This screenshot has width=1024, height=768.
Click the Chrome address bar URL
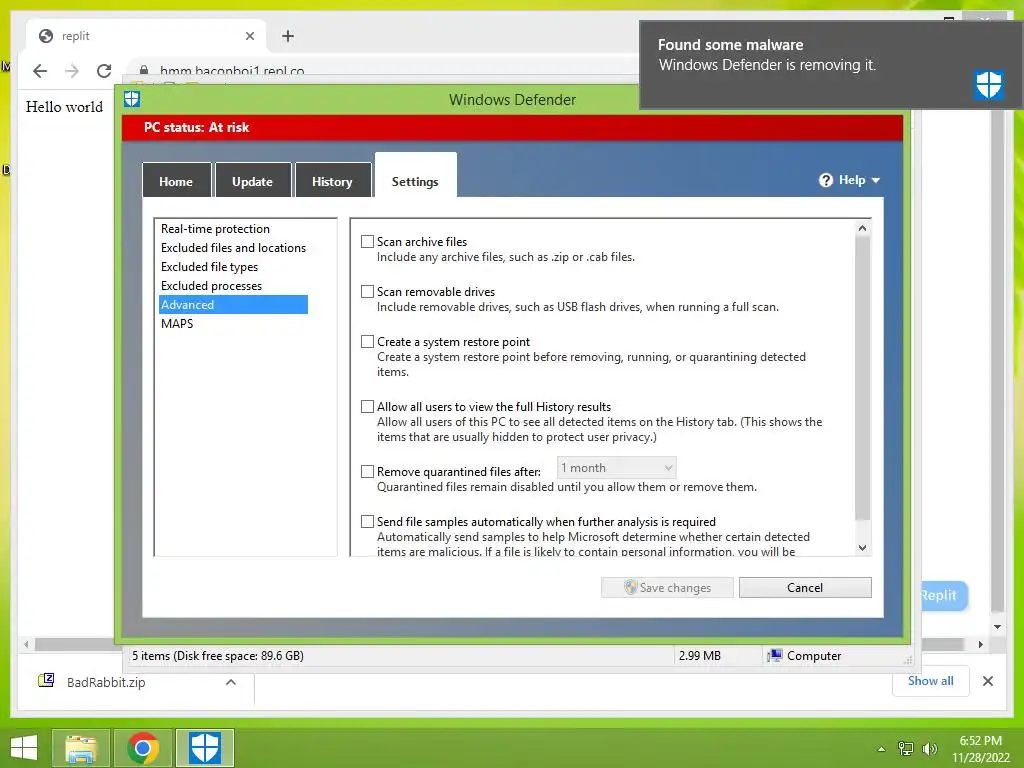click(x=232, y=70)
